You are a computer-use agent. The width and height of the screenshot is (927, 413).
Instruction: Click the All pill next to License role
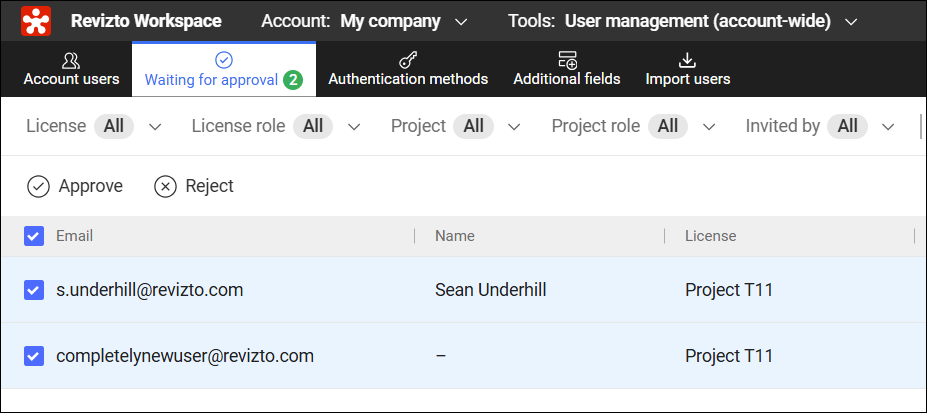point(313,126)
